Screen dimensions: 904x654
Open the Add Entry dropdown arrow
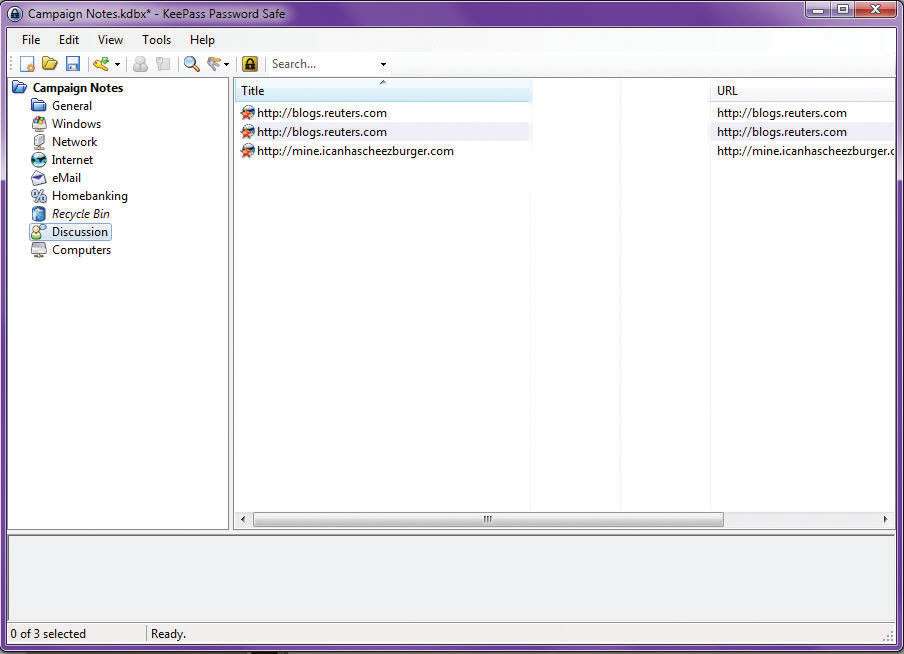click(x=117, y=65)
